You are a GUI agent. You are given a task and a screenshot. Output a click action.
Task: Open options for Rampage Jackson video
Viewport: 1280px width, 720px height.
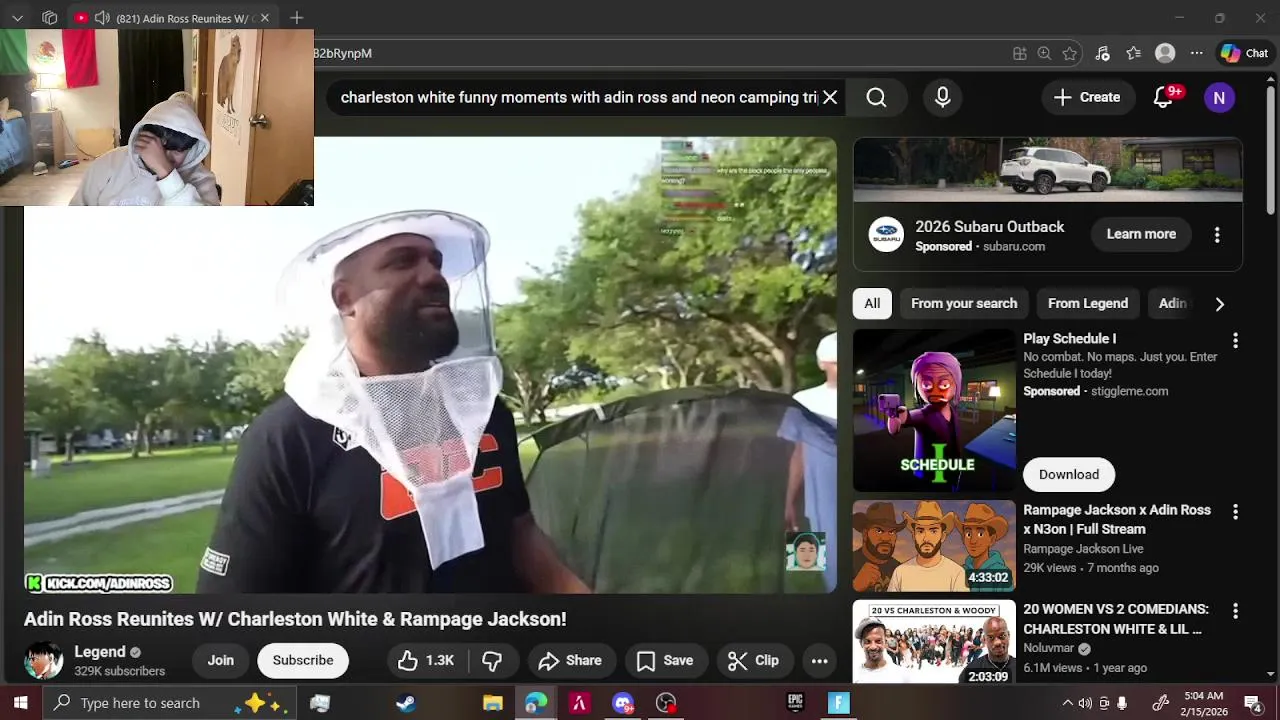coord(1235,512)
